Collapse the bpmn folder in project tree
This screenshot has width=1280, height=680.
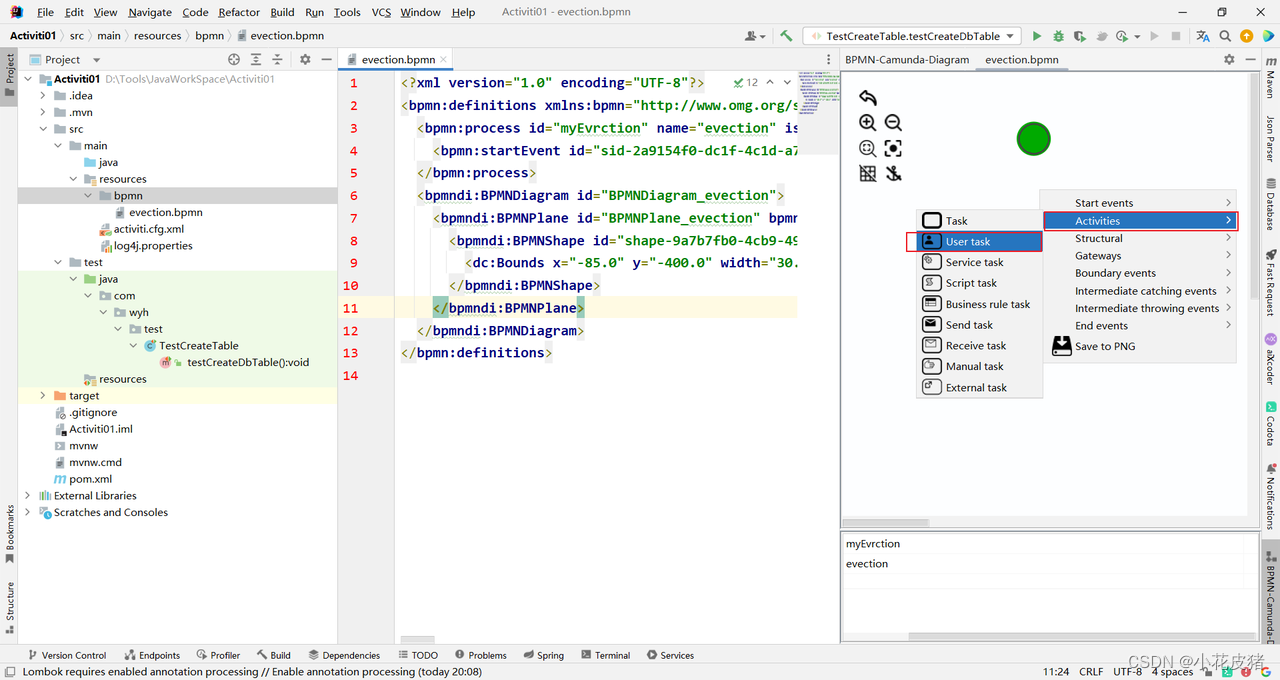[x=89, y=196]
